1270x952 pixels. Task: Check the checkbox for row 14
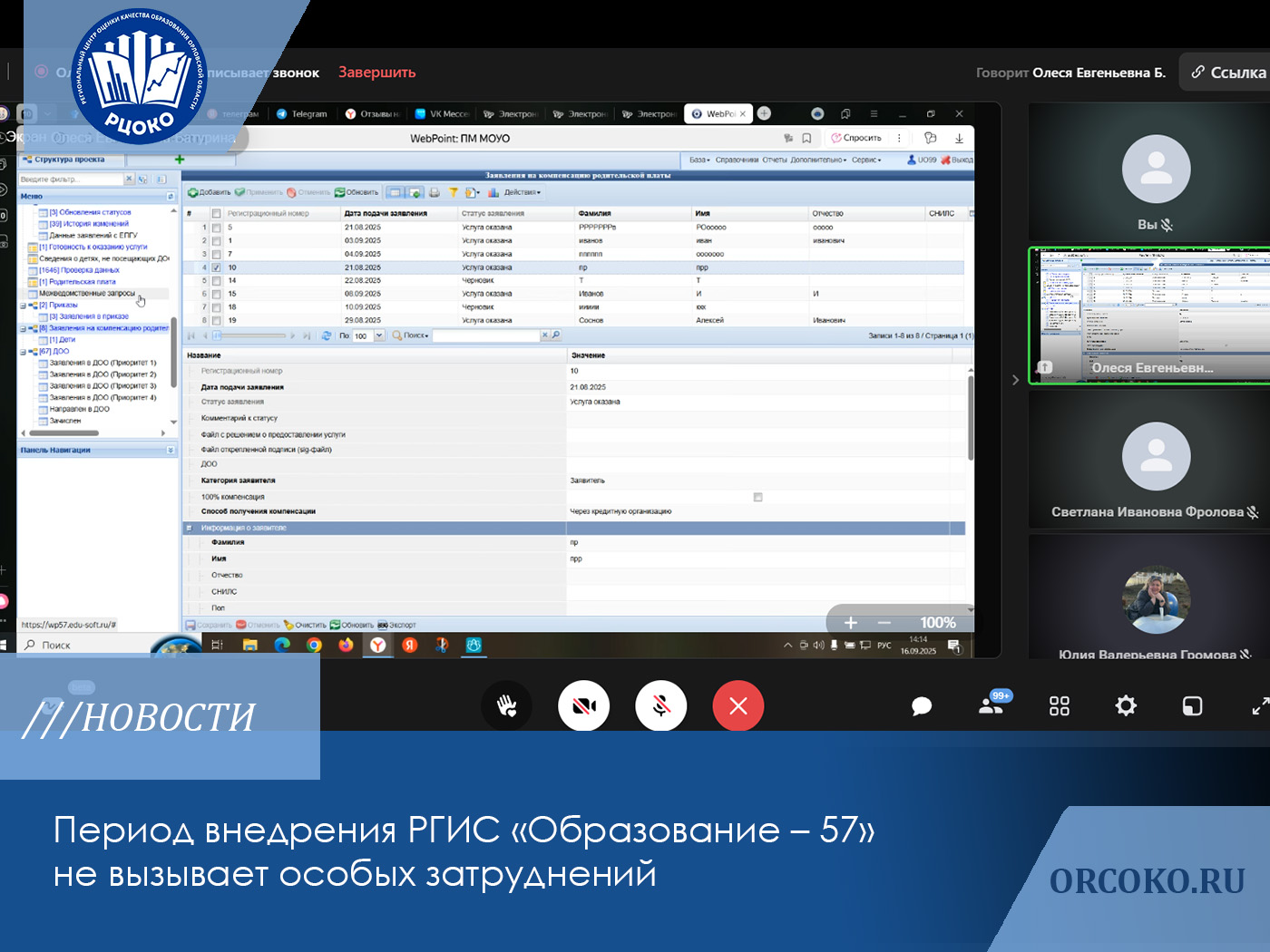[x=216, y=281]
